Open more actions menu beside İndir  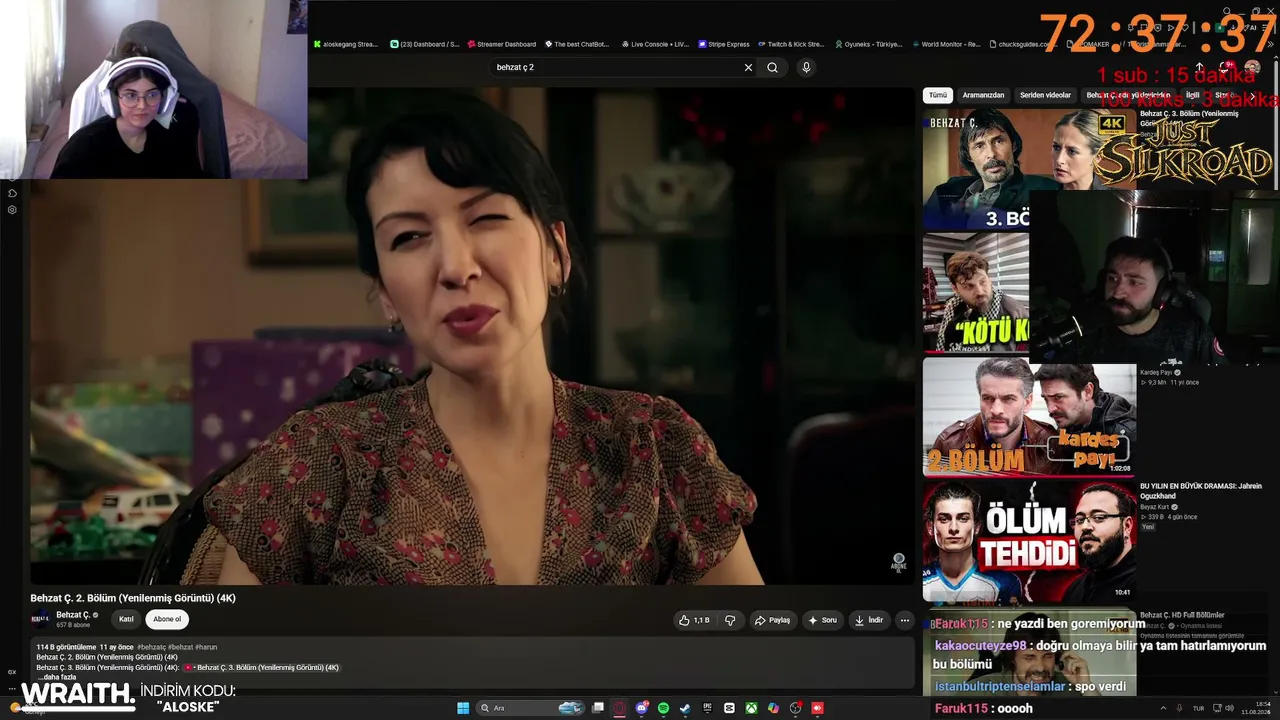pyautogui.click(x=905, y=620)
